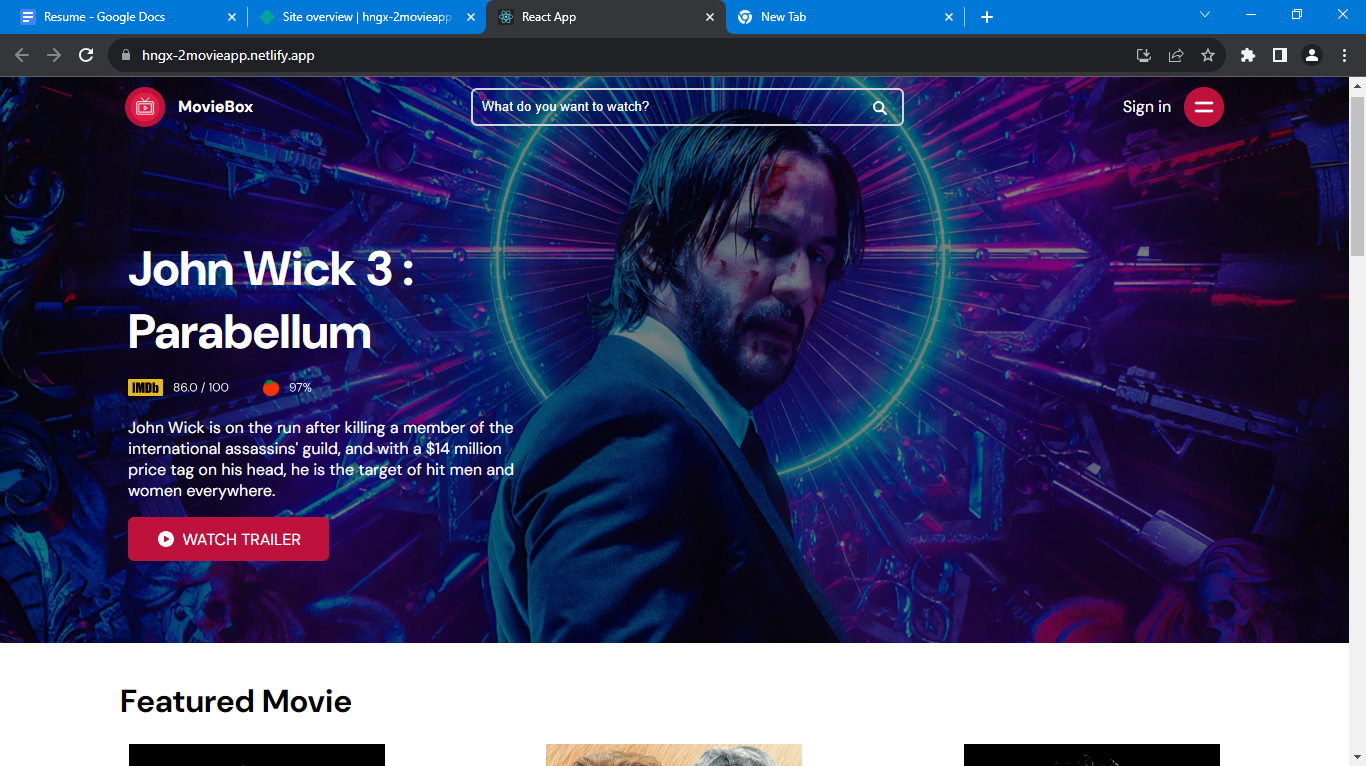Click the scrollbar down arrow
1366x766 pixels.
[1357, 758]
